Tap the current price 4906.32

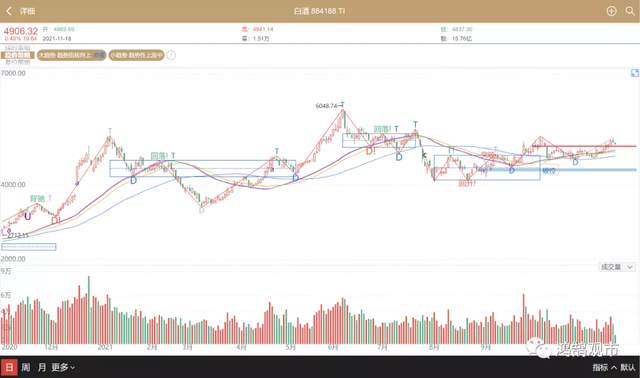tap(20, 31)
